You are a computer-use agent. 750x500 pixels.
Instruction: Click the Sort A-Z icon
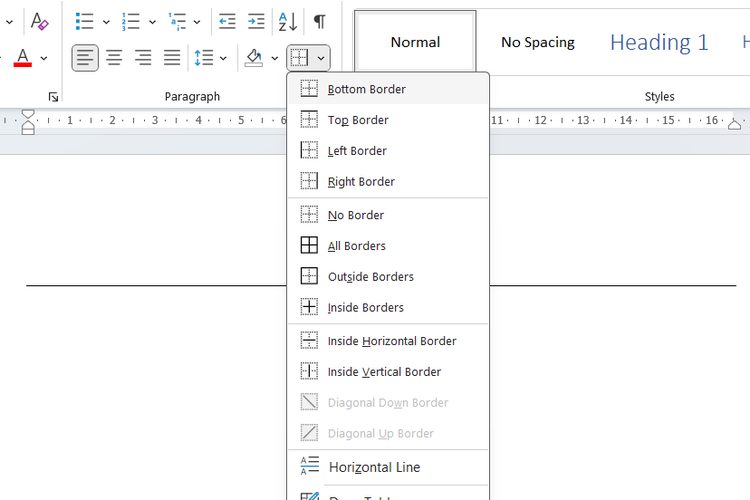point(287,22)
